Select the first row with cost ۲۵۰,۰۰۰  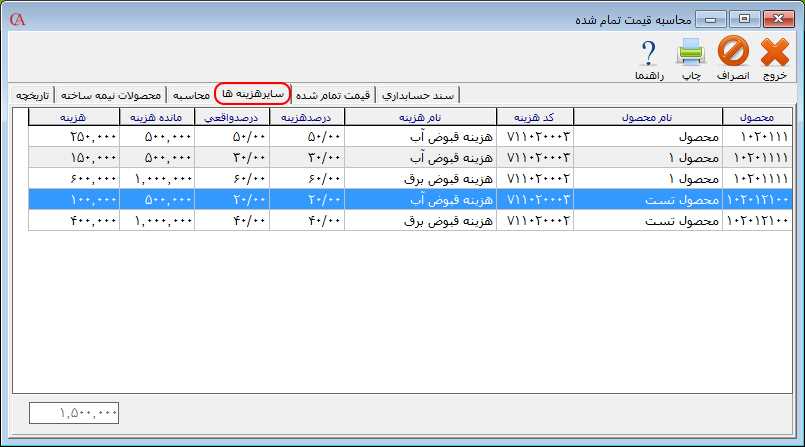(400, 137)
